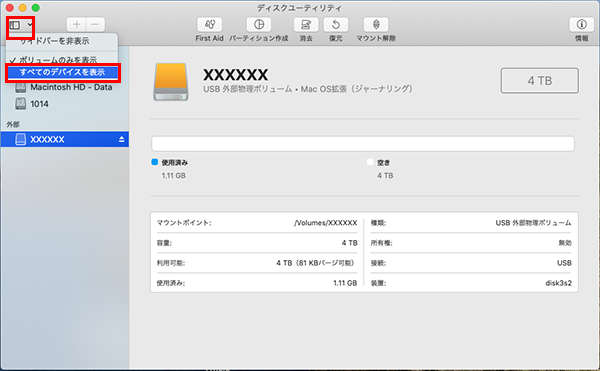The height and width of the screenshot is (371, 600).
Task: Run First Aid on the disk
Action: pyautogui.click(x=209, y=25)
